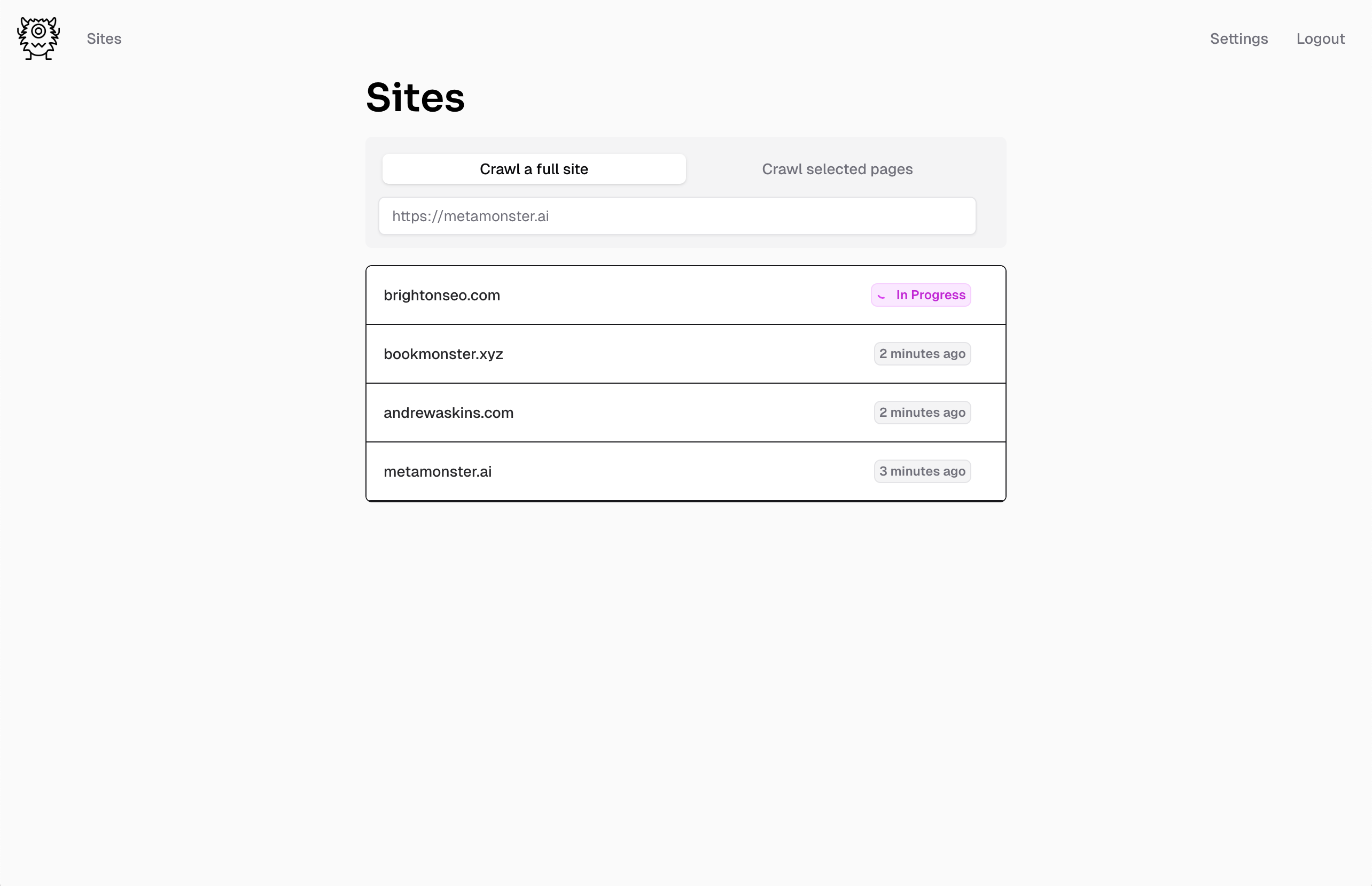Screen dimensions: 1372x886
Task: Click the URL input field
Action: pos(676,216)
